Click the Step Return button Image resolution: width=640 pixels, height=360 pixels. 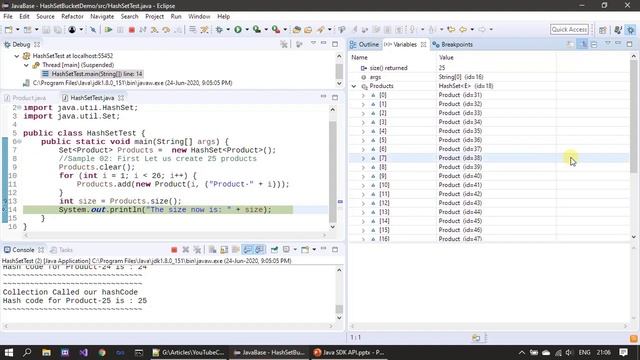[178, 29]
